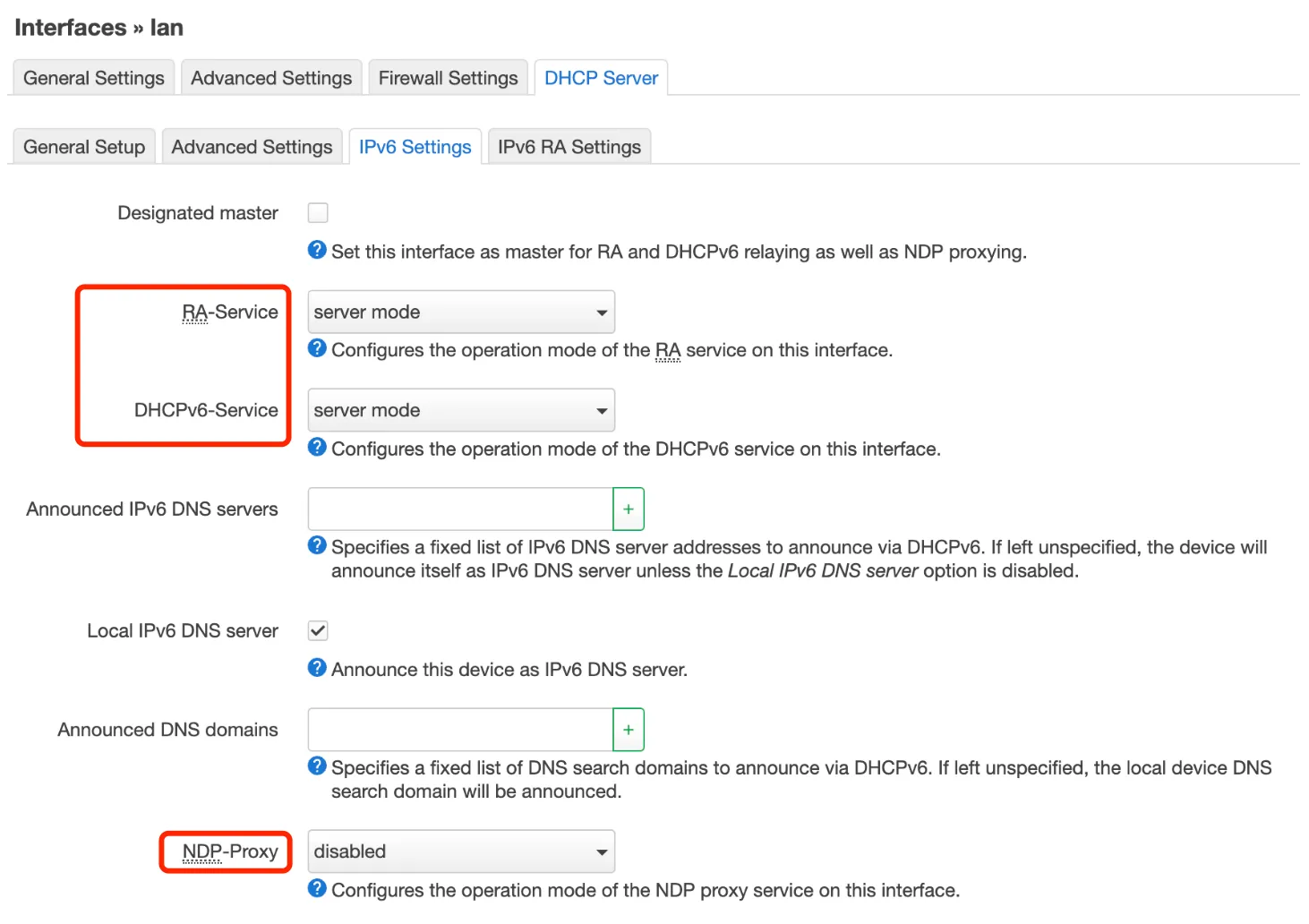Go to General Setup sub-tab
Screen dimensions: 1309x924
tap(84, 148)
